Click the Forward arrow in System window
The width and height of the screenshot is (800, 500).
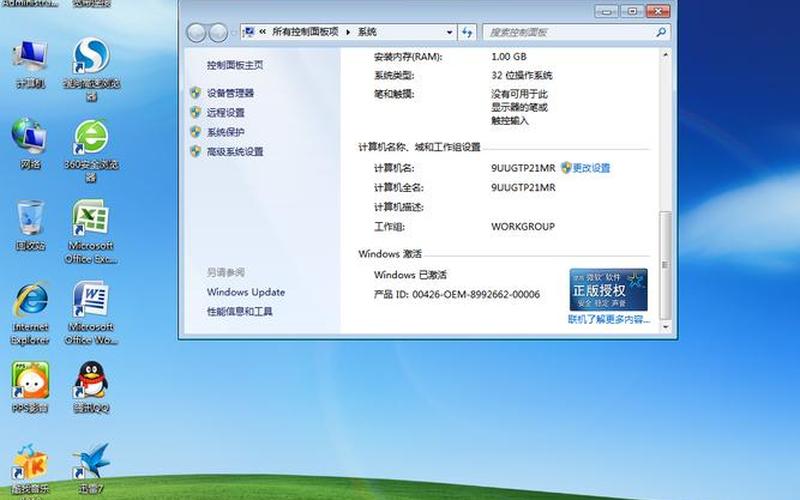click(x=218, y=33)
